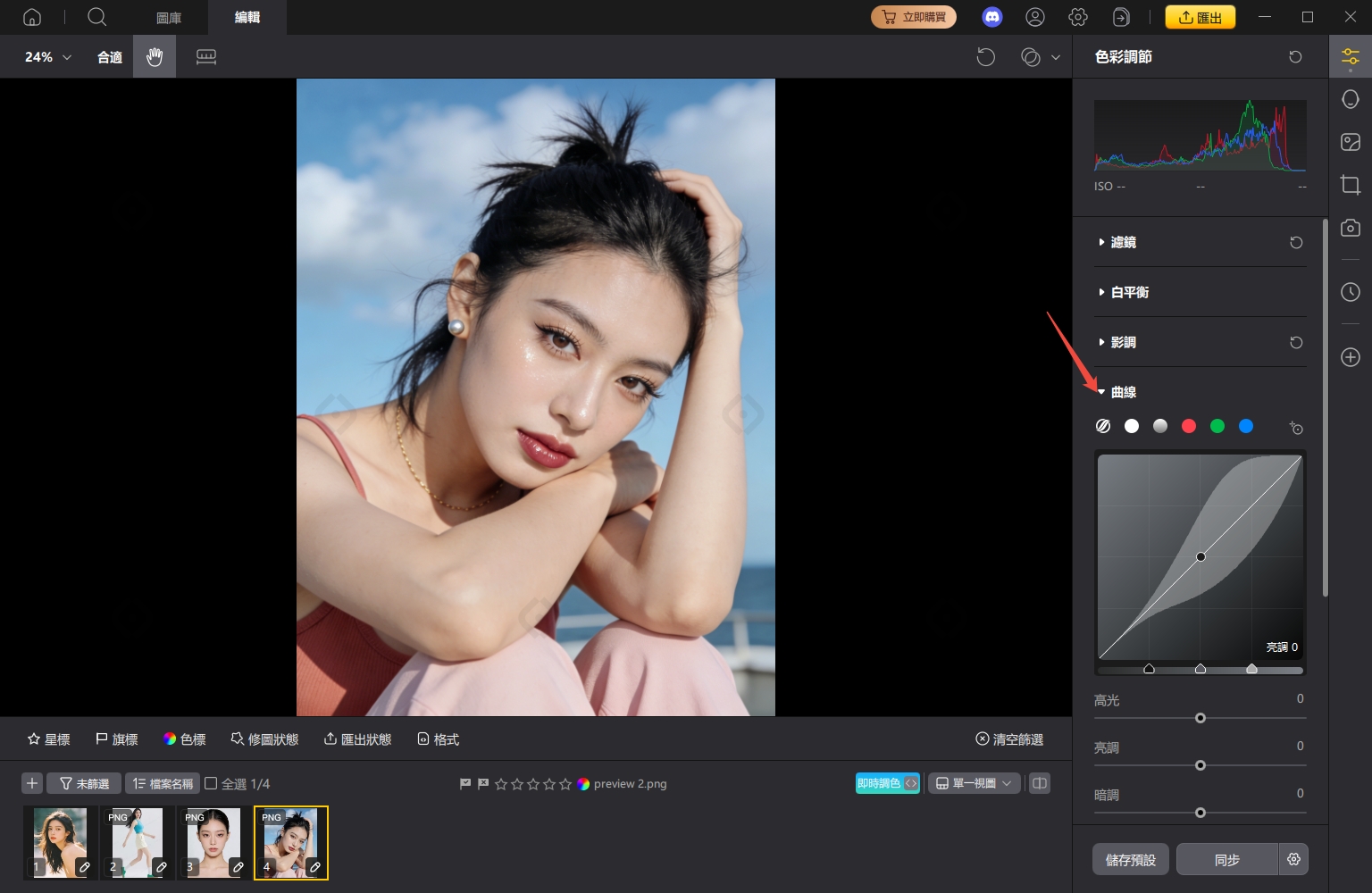Click the camera icon in the right sidebar
Image resolution: width=1372 pixels, height=893 pixels.
point(1351,228)
